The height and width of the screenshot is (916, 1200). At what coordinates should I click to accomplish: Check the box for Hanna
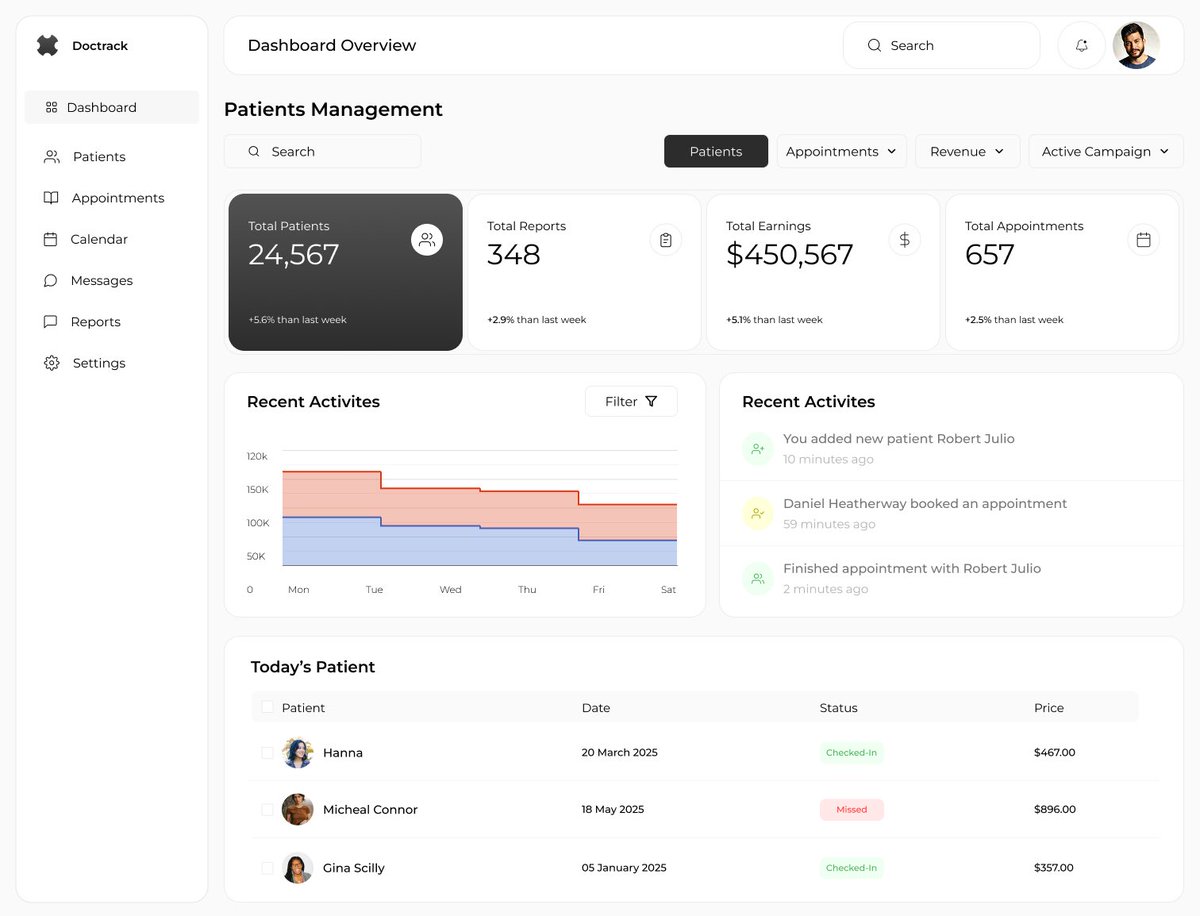click(267, 753)
